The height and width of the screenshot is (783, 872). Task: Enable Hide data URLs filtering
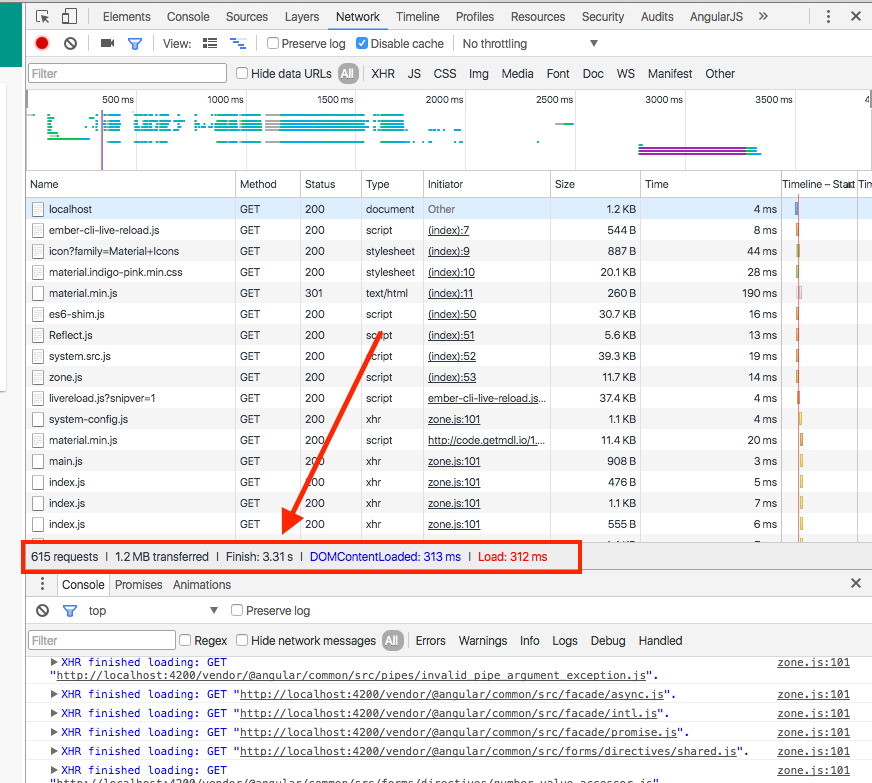click(240, 73)
